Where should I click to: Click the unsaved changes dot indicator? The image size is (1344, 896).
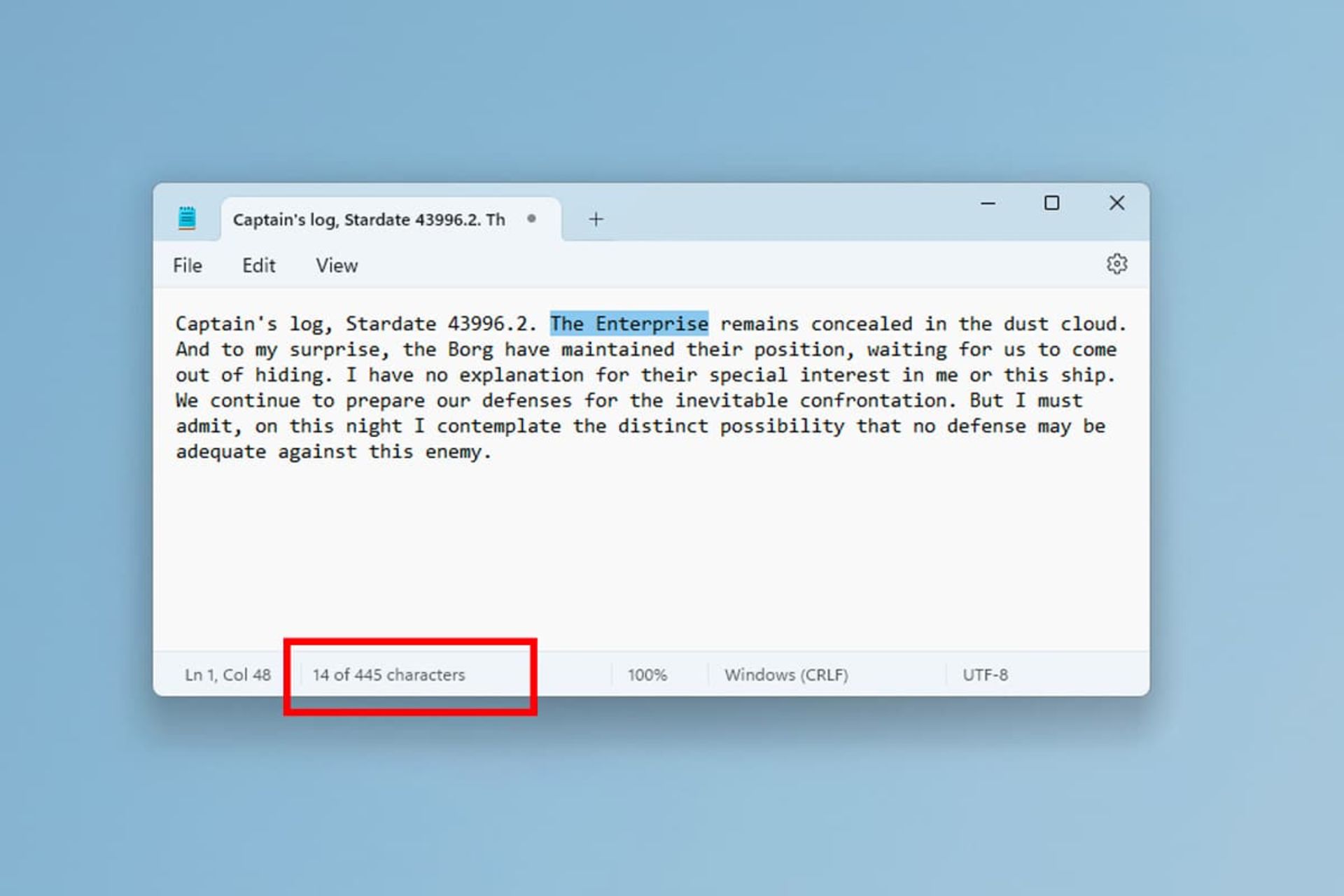pyautogui.click(x=530, y=219)
